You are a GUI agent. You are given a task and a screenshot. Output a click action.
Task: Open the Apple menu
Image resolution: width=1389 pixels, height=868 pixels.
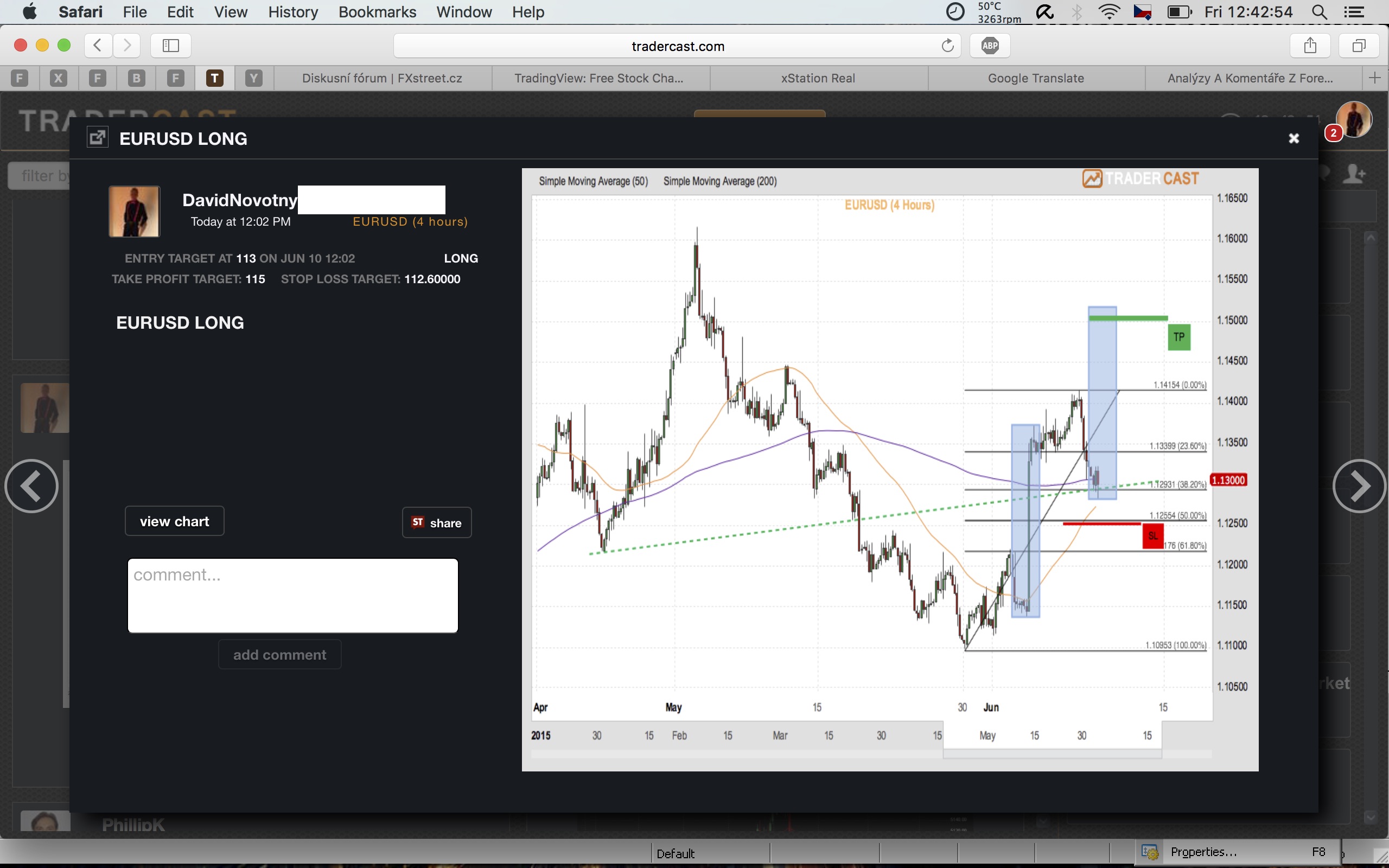tap(29, 11)
